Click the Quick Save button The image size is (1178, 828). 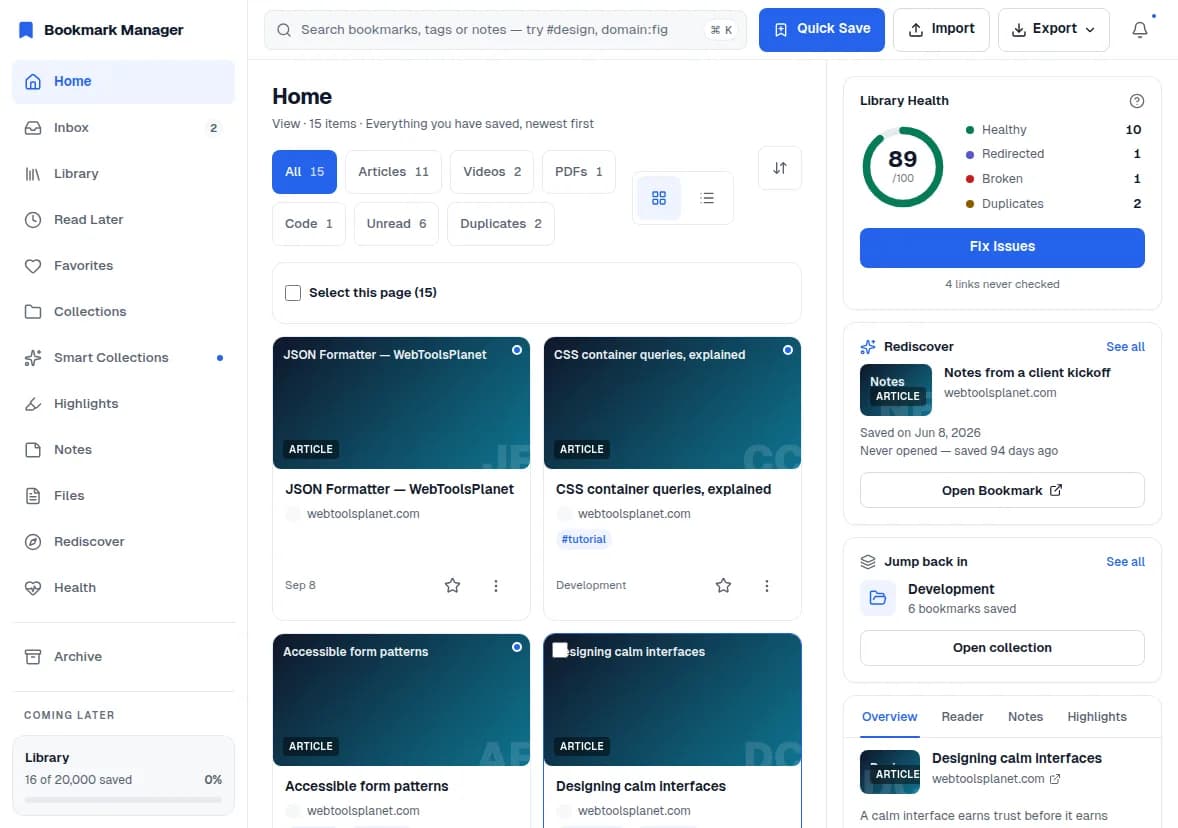click(821, 29)
